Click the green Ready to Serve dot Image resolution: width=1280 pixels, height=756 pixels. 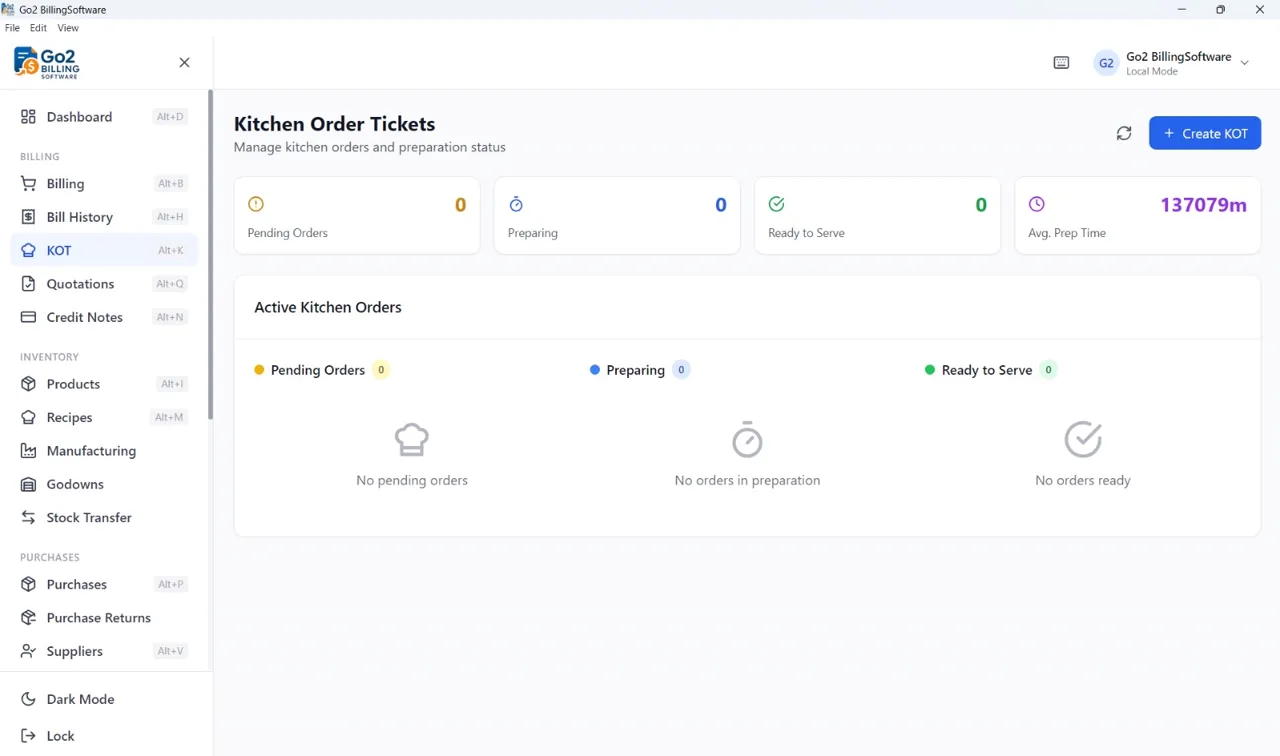930,370
